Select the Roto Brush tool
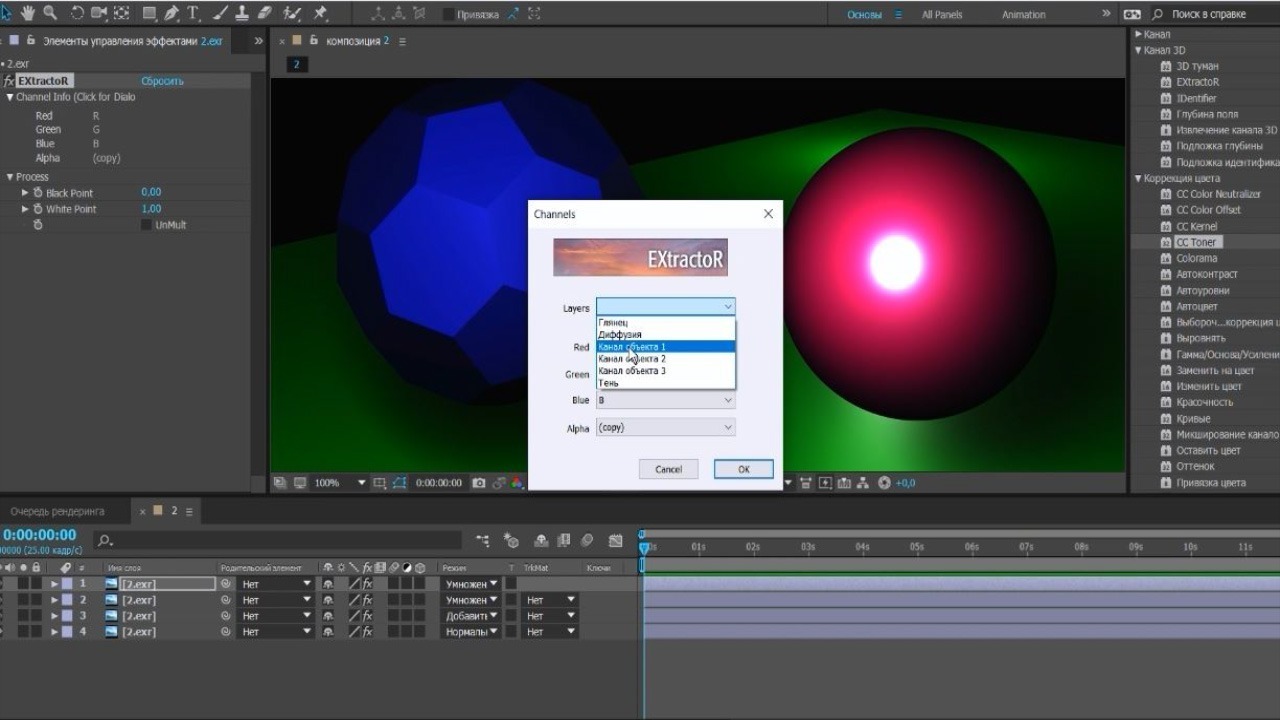Viewport: 1280px width, 720px height. pos(292,13)
